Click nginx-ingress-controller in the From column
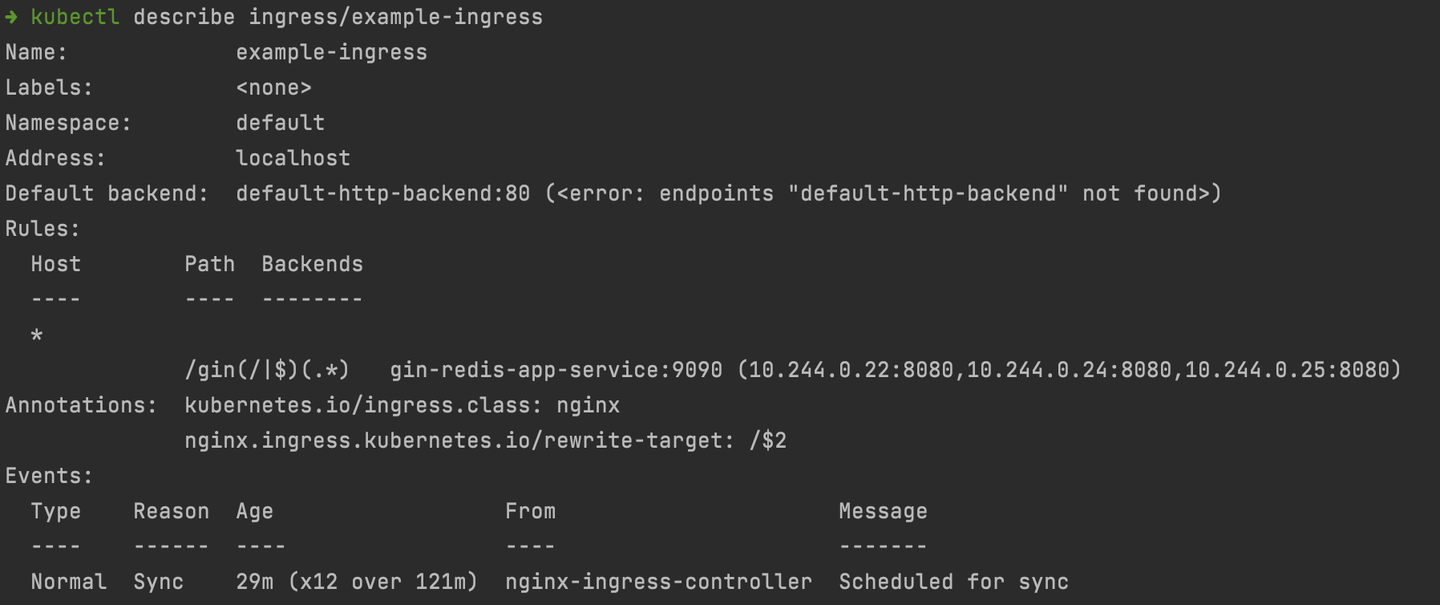 pos(658,582)
